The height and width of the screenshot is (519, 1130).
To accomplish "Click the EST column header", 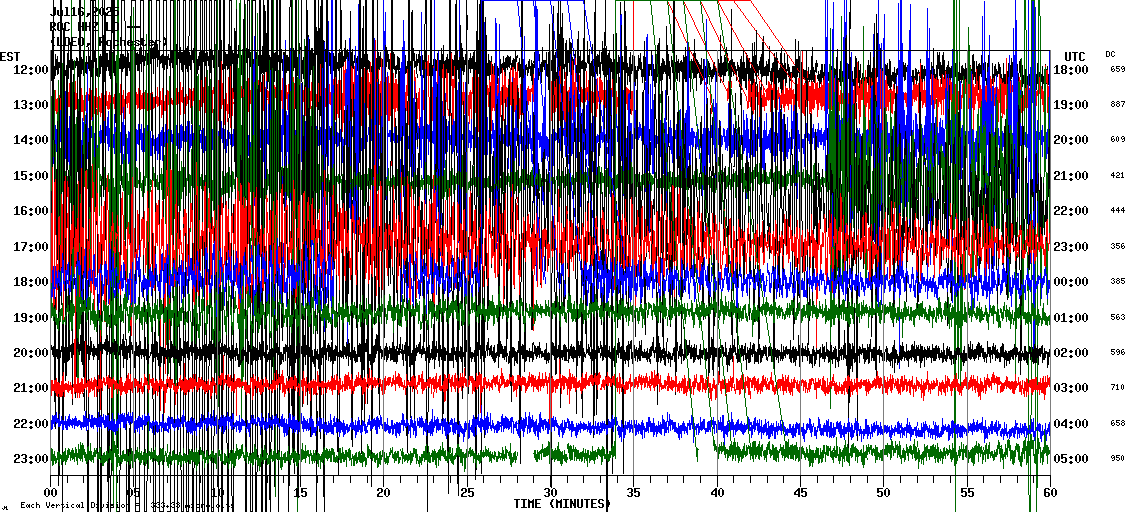I will pyautogui.click(x=11, y=56).
